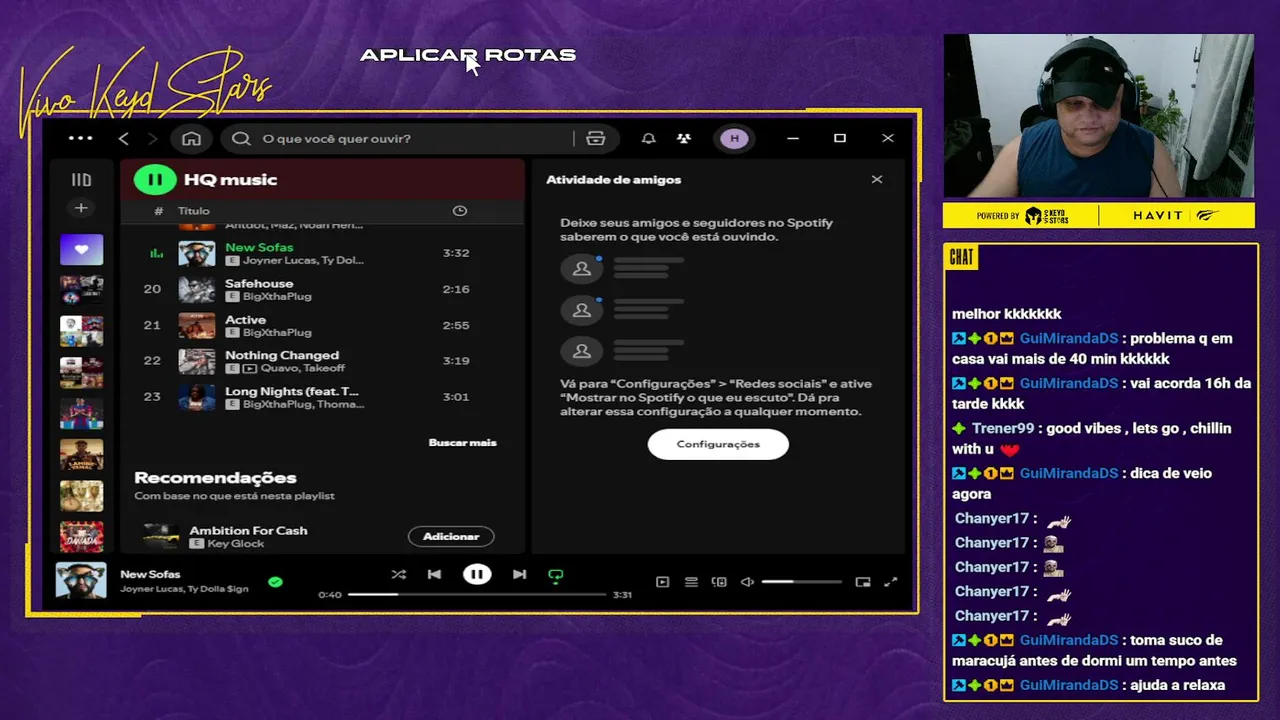Viewport: 1280px width, 720px height.
Task: Select track Long Nights (feat. T...
Action: pyautogui.click(x=322, y=397)
